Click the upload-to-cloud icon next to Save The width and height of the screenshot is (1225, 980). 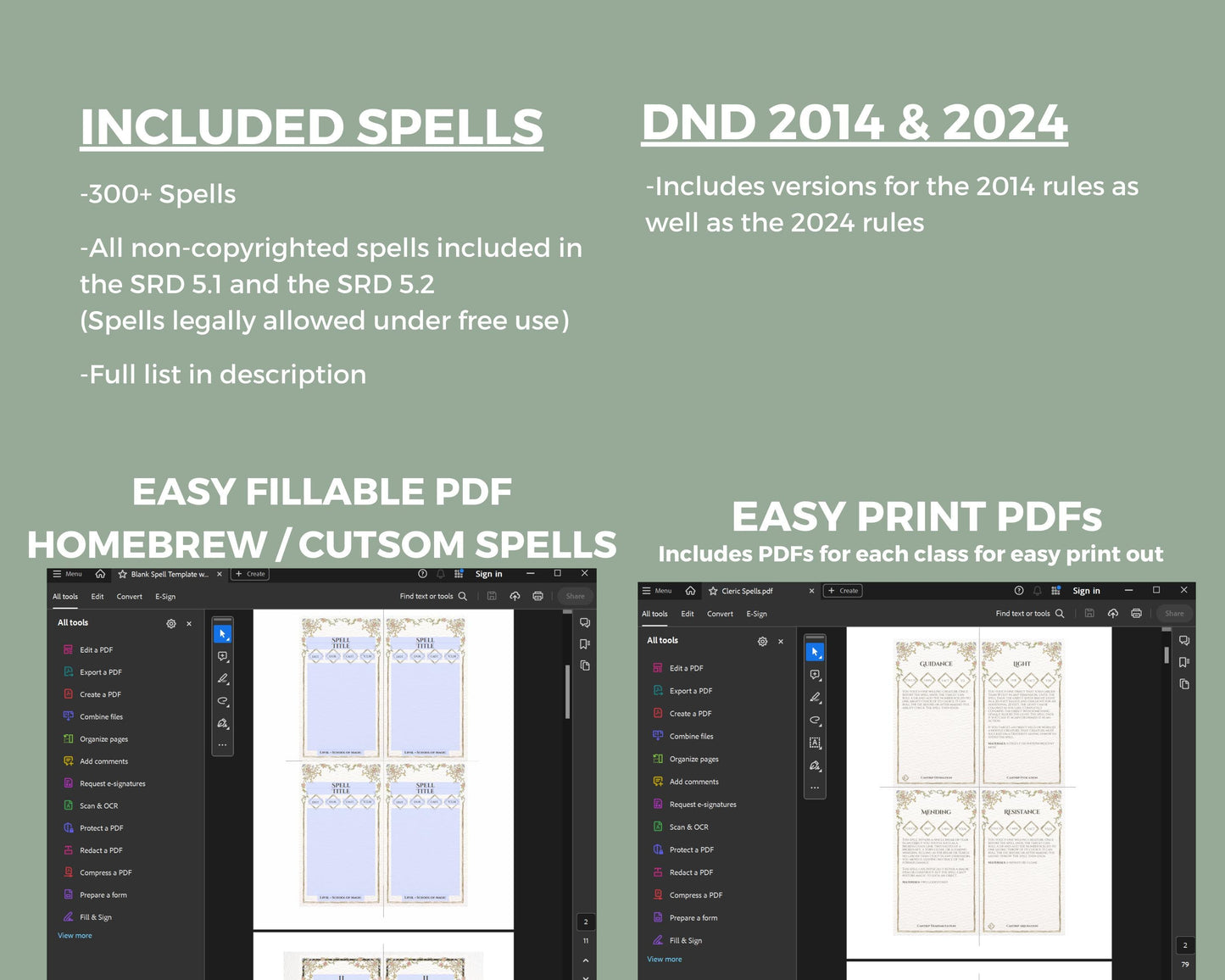point(515,595)
